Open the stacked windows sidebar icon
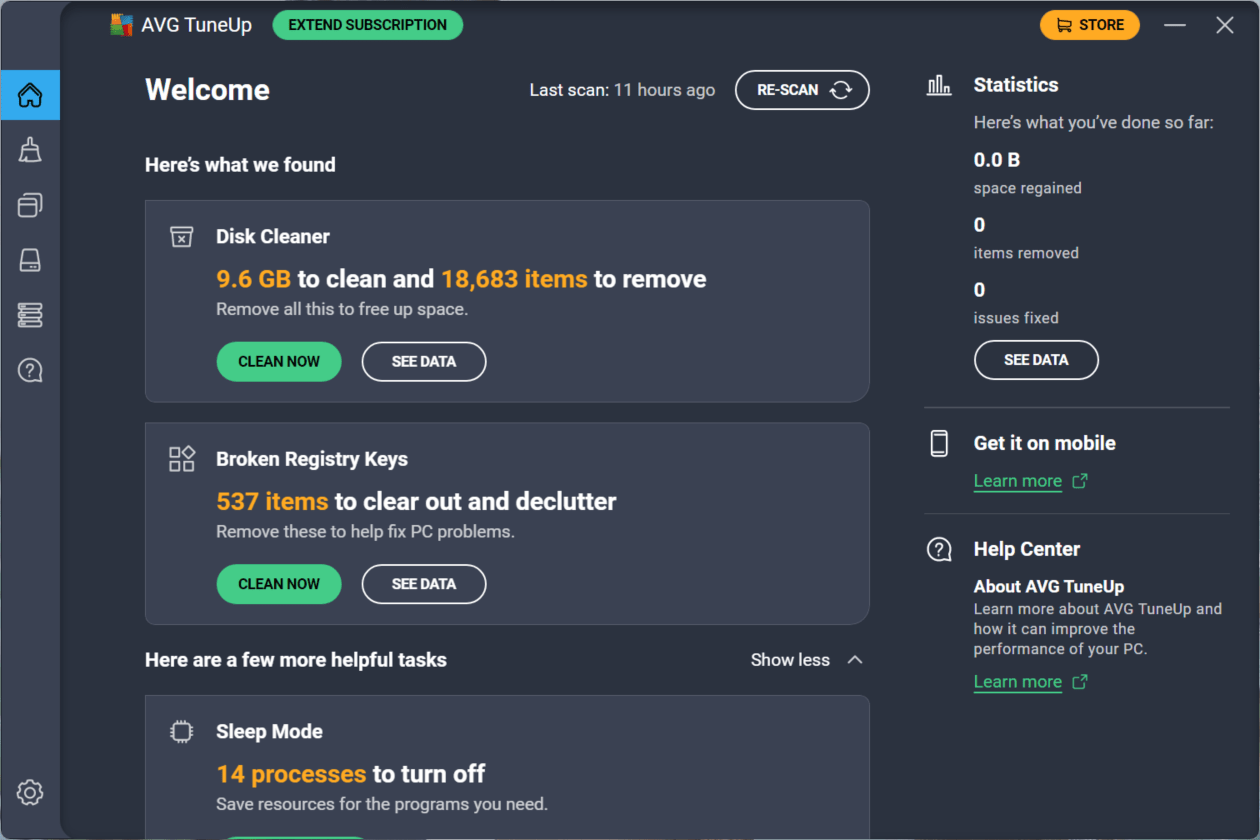Viewport: 1260px width, 840px height. click(30, 205)
